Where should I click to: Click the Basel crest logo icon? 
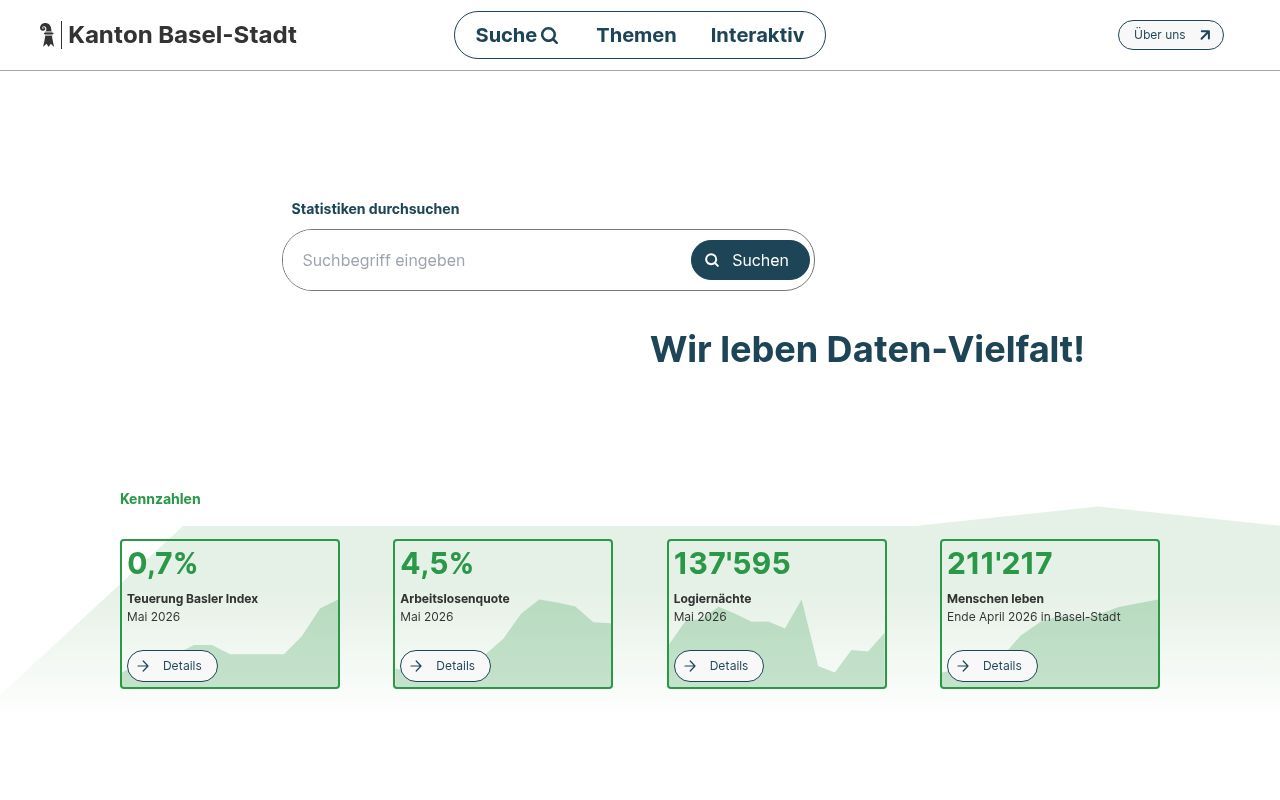pos(47,35)
